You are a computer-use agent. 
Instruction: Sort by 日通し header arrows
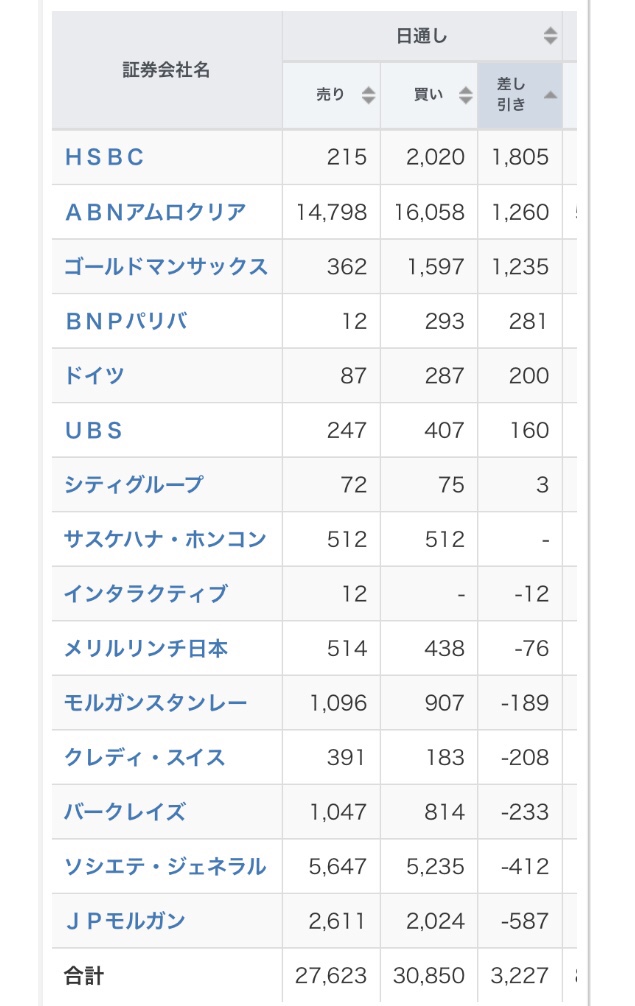(550, 35)
